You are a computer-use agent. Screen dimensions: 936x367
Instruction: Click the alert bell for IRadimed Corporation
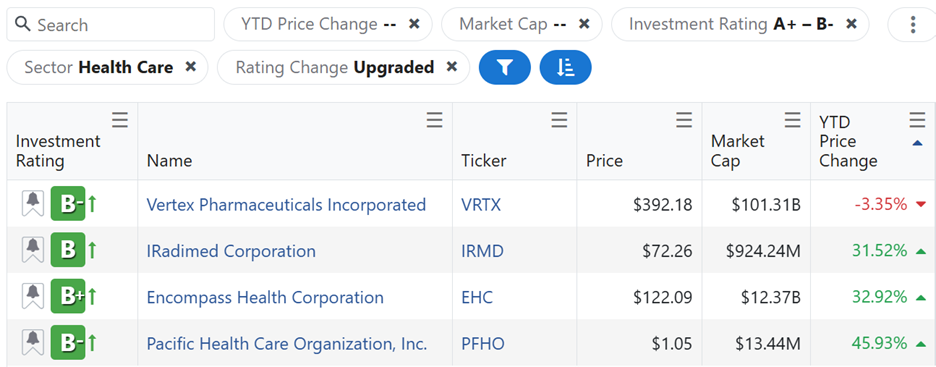coord(33,250)
